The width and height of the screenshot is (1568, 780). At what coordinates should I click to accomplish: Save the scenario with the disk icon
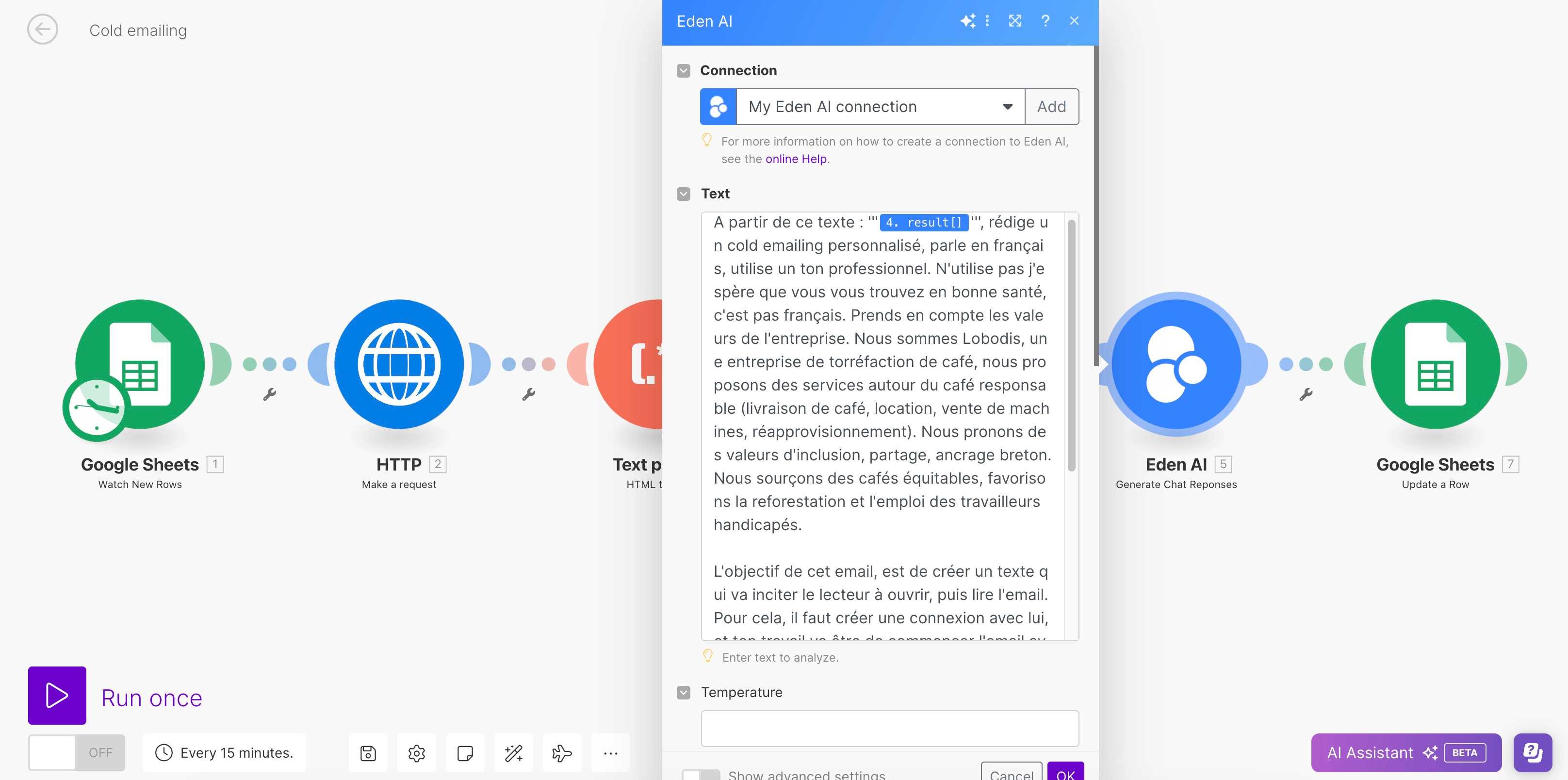(x=368, y=753)
